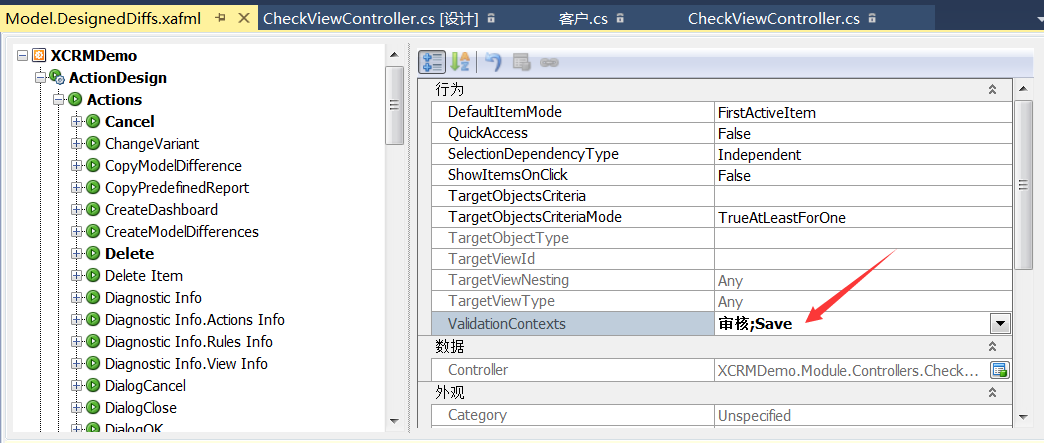Click the XCRMDemo root node icon

click(x=39, y=55)
